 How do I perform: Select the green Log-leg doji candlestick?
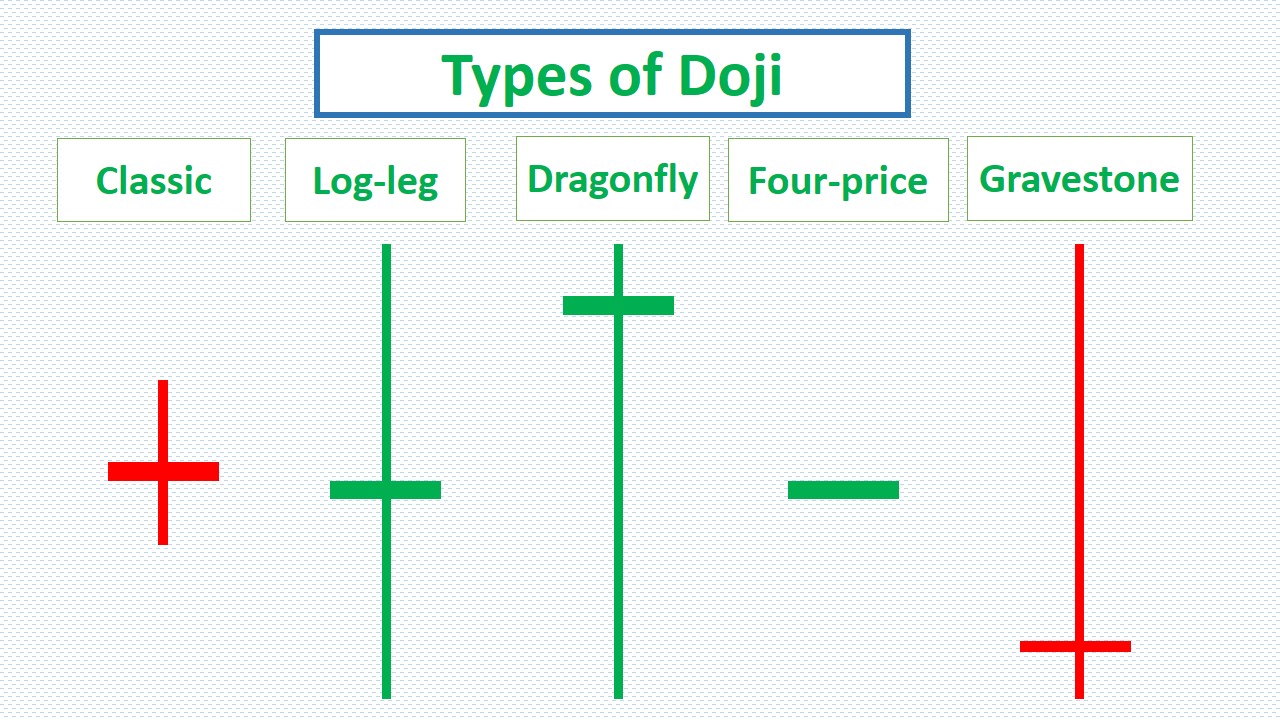tap(386, 471)
